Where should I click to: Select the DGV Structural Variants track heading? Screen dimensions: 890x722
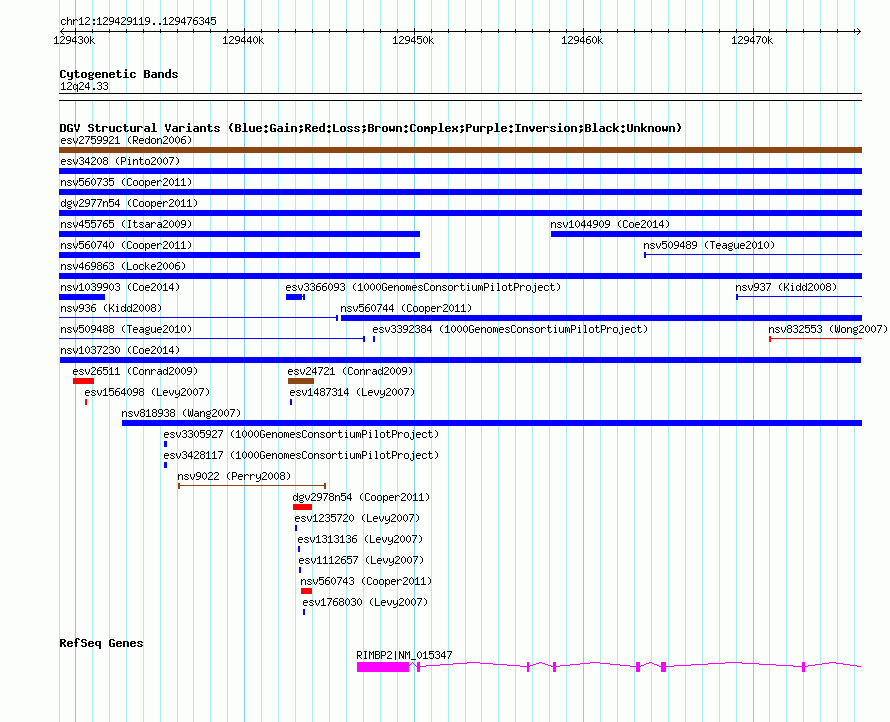click(370, 128)
